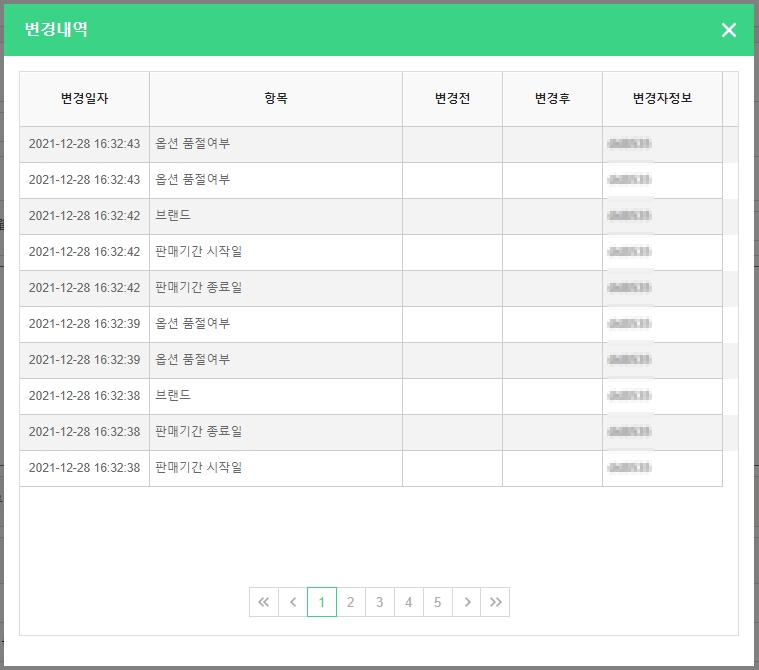Jump to the first page of results

(x=264, y=602)
